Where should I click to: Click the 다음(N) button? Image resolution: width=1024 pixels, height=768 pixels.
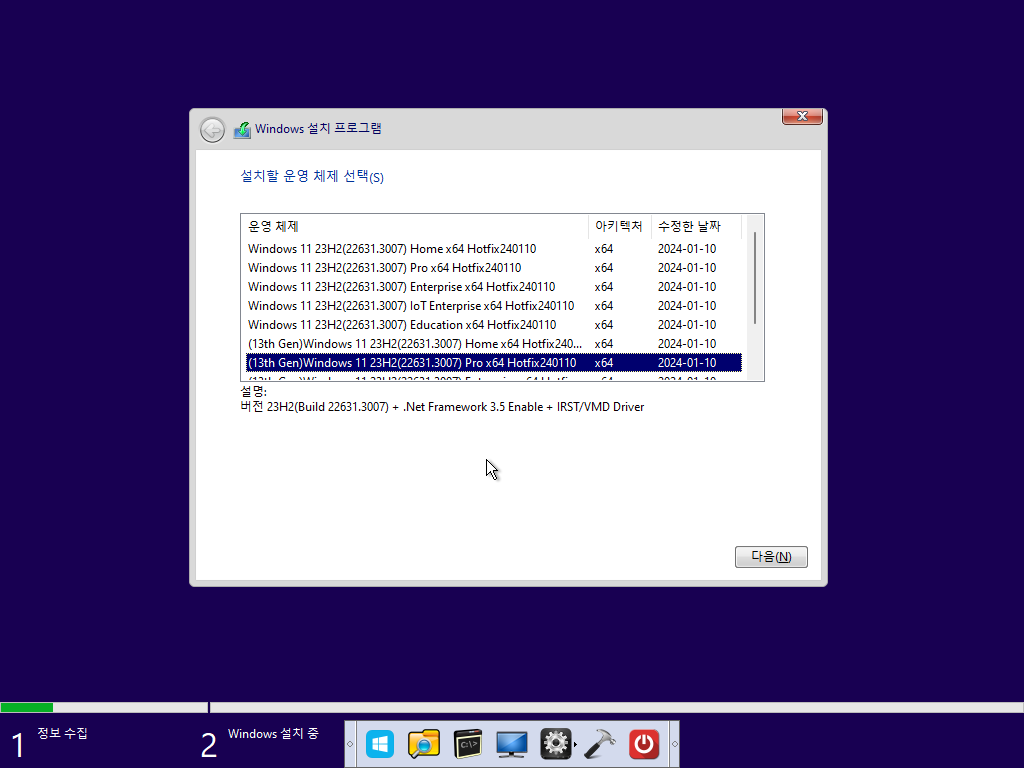pos(771,556)
